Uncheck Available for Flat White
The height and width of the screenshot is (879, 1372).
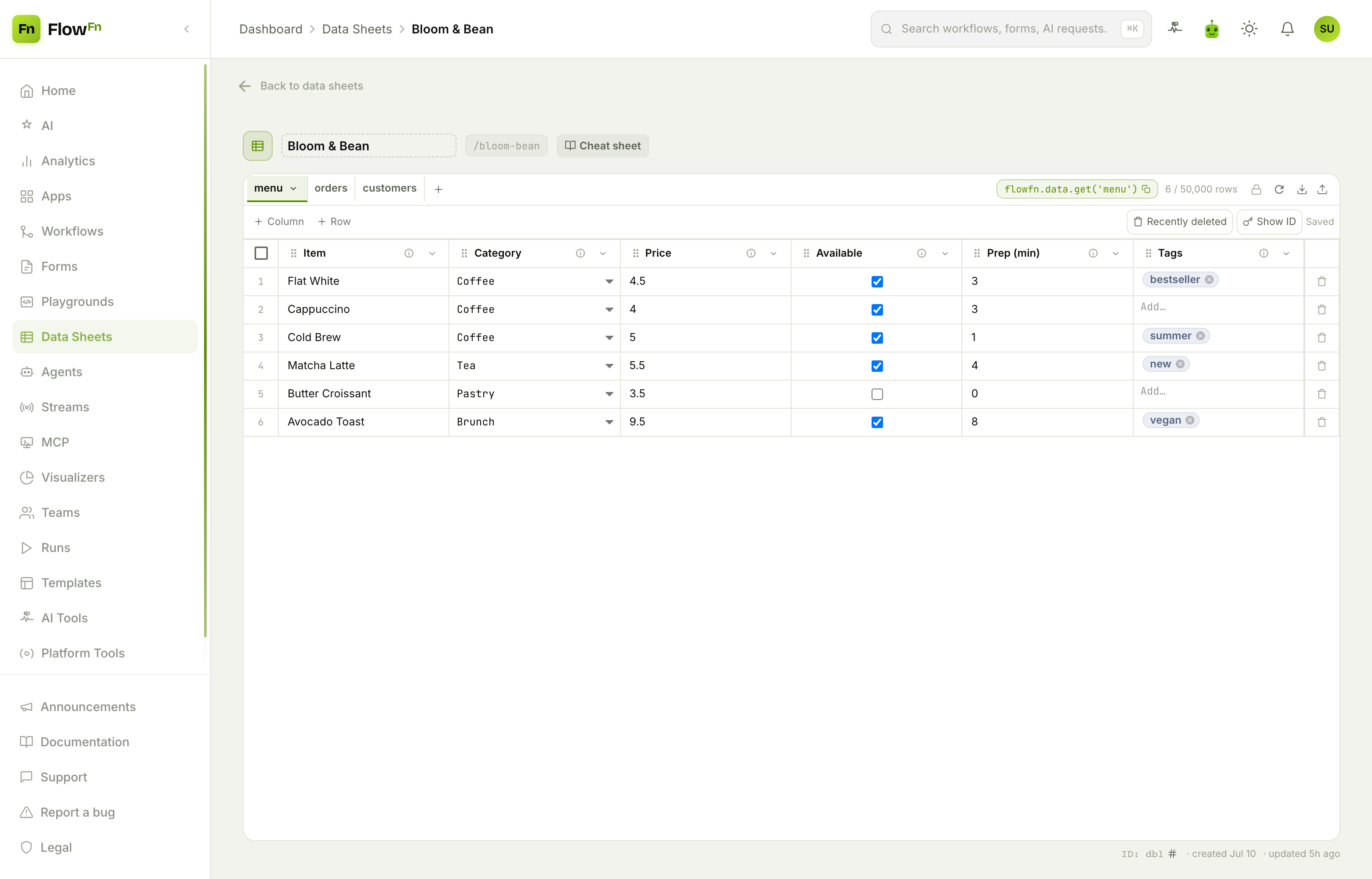(x=877, y=282)
